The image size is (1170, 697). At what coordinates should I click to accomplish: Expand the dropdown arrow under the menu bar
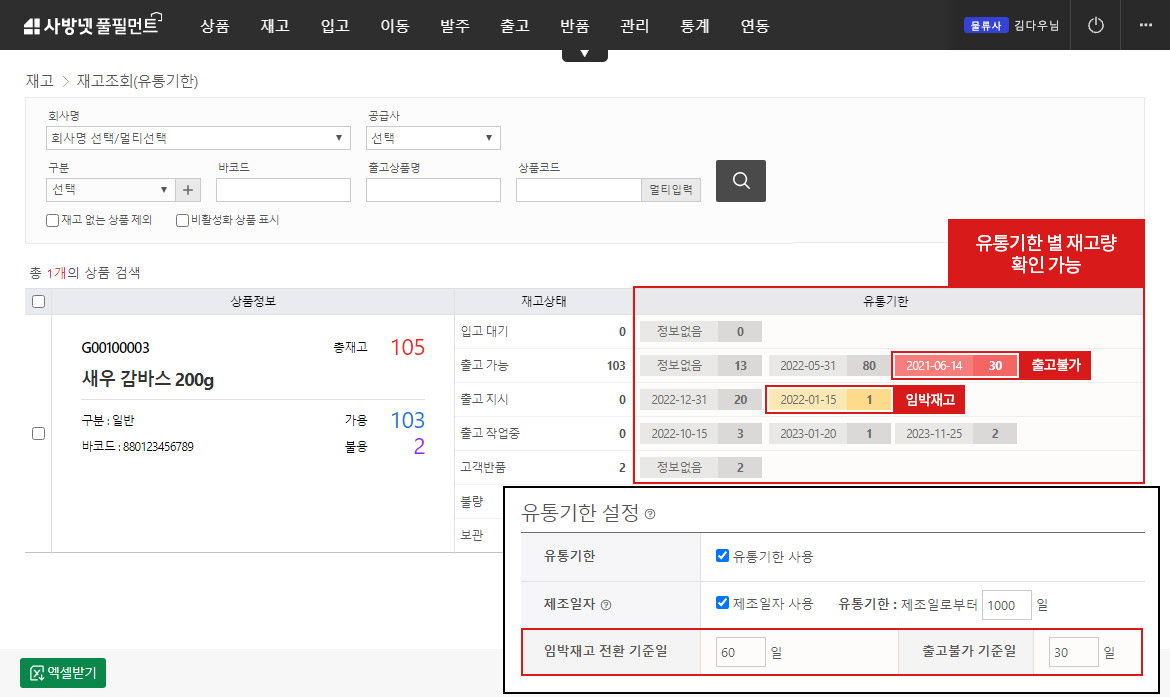[585, 54]
